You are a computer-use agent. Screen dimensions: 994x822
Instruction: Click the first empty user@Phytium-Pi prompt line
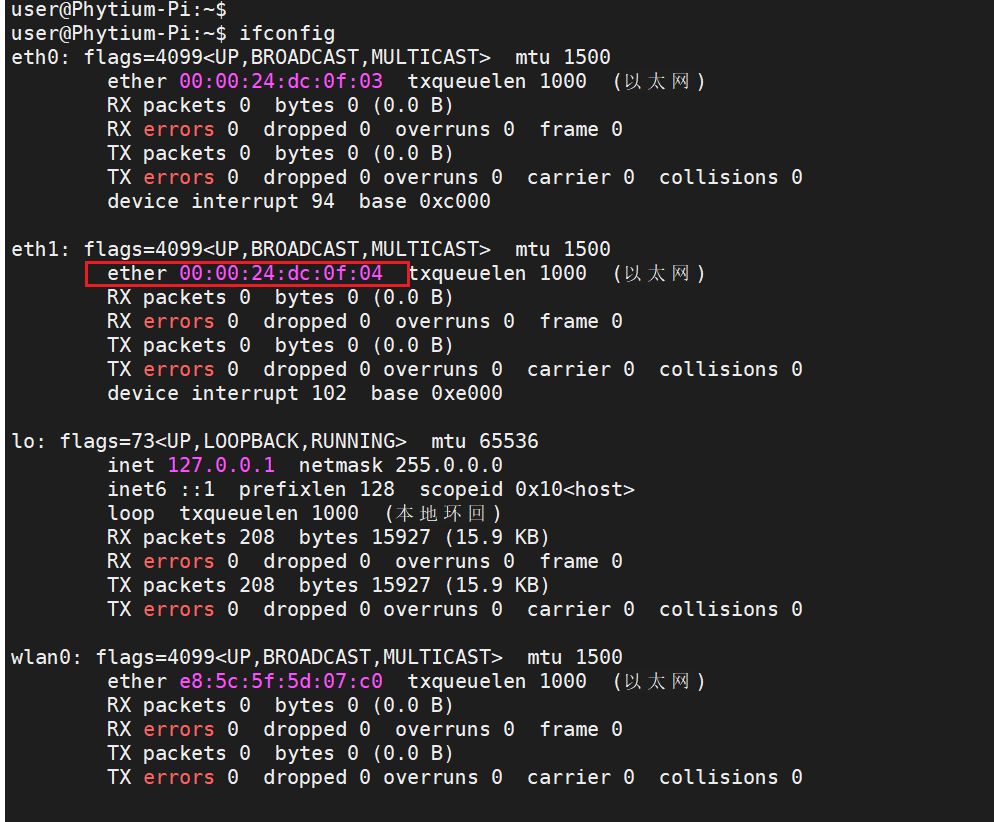pos(119,9)
